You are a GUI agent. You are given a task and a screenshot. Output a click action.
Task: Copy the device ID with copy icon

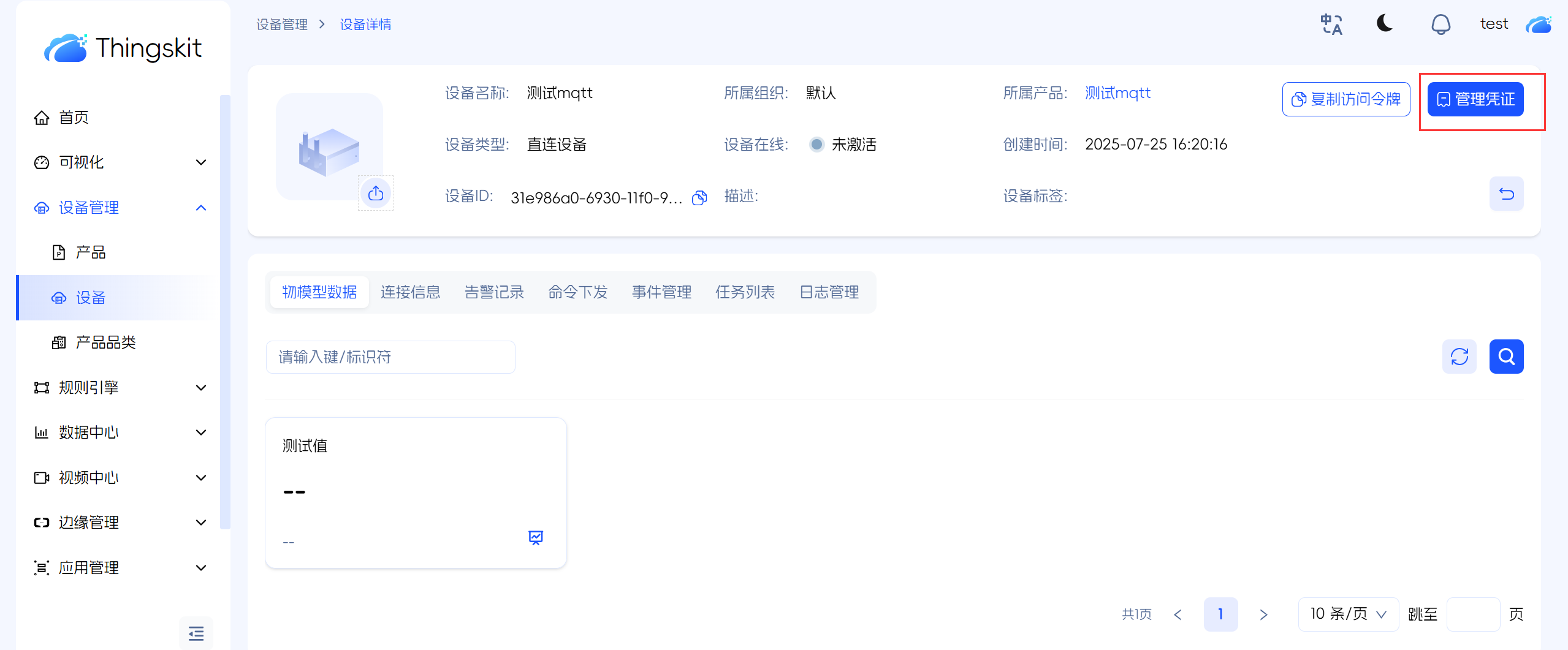(x=699, y=198)
